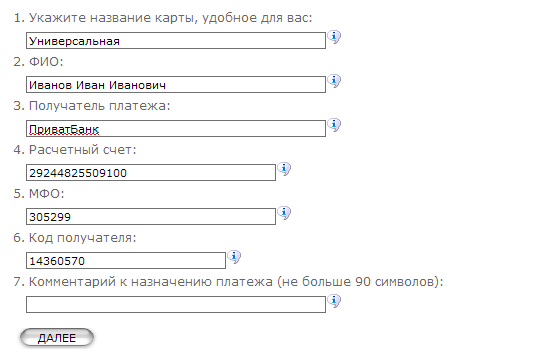Screen dimensions: 541x361
Task: Click the '6. Код получателя:' label text
Action: tap(75, 238)
